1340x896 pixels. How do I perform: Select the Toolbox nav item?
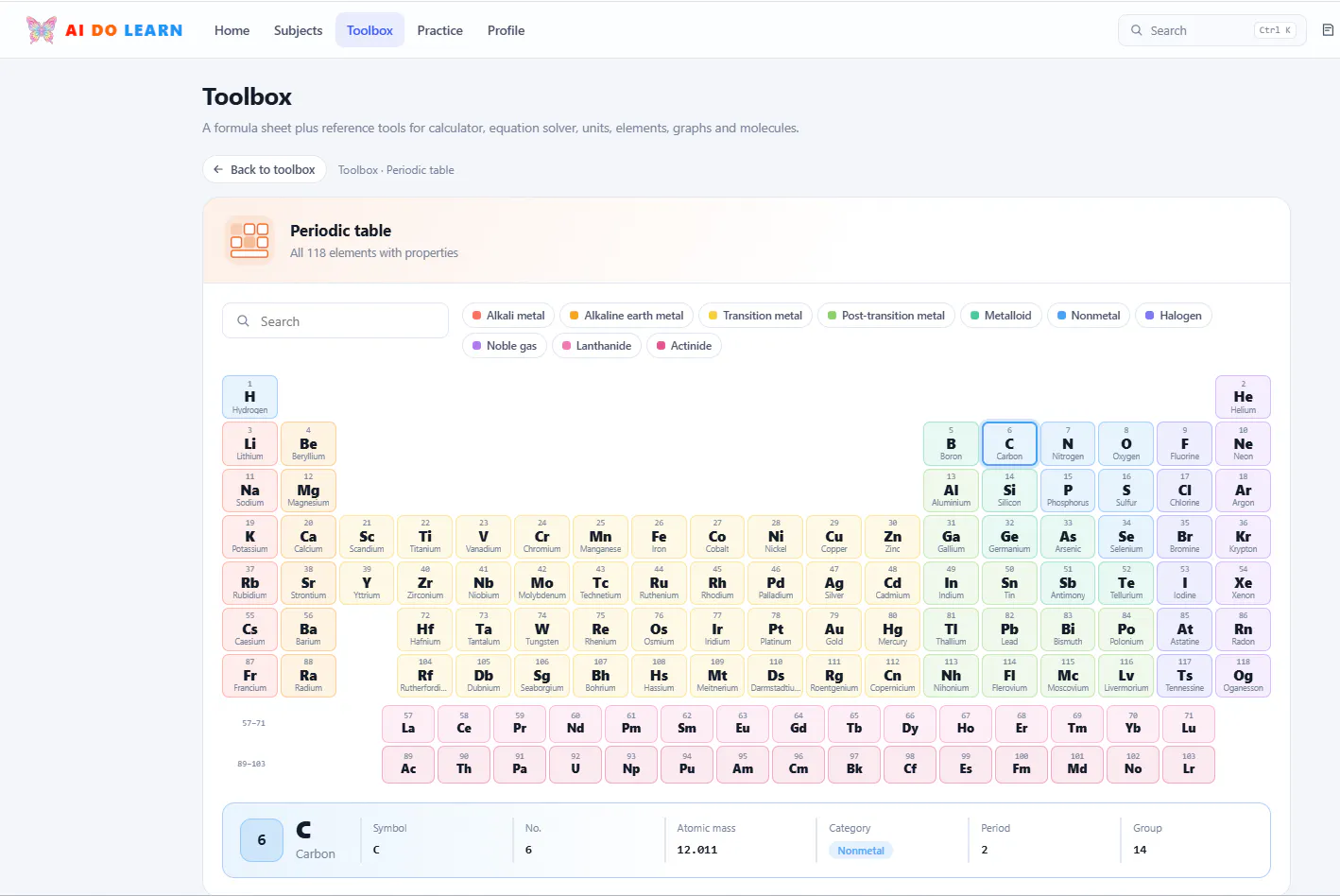[x=369, y=30]
